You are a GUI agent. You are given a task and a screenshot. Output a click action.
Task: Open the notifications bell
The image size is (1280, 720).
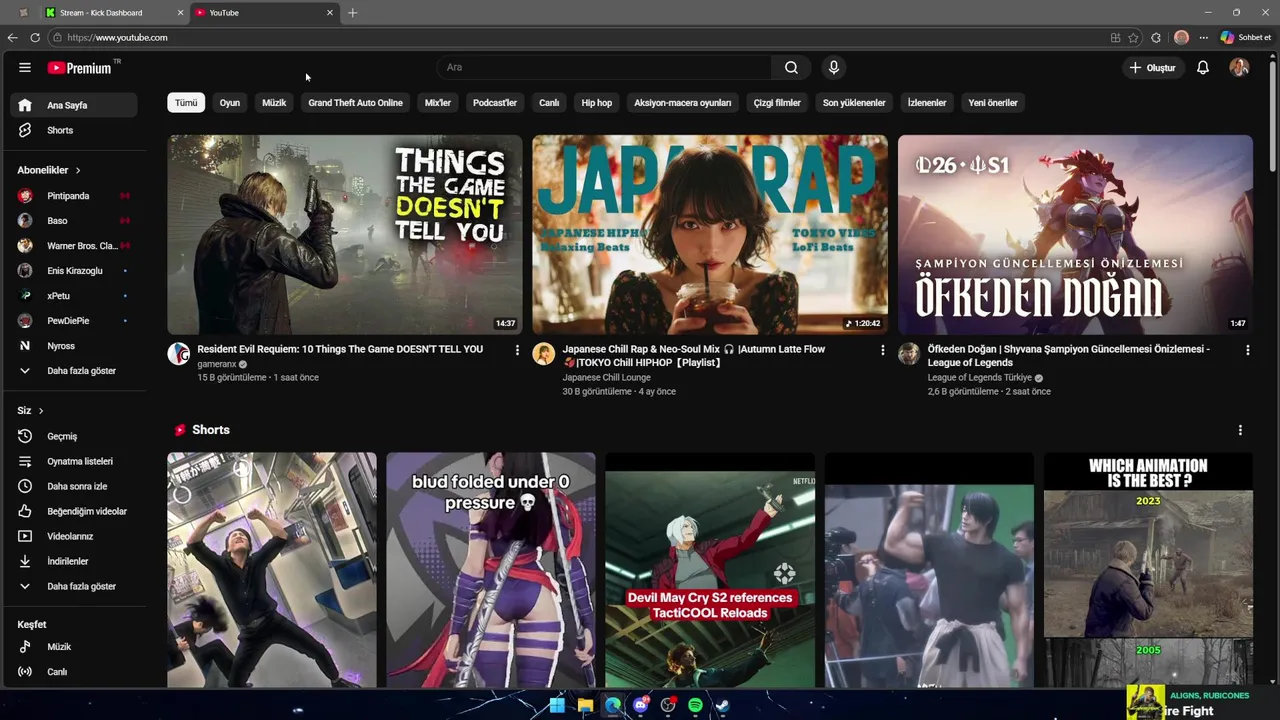1203,67
